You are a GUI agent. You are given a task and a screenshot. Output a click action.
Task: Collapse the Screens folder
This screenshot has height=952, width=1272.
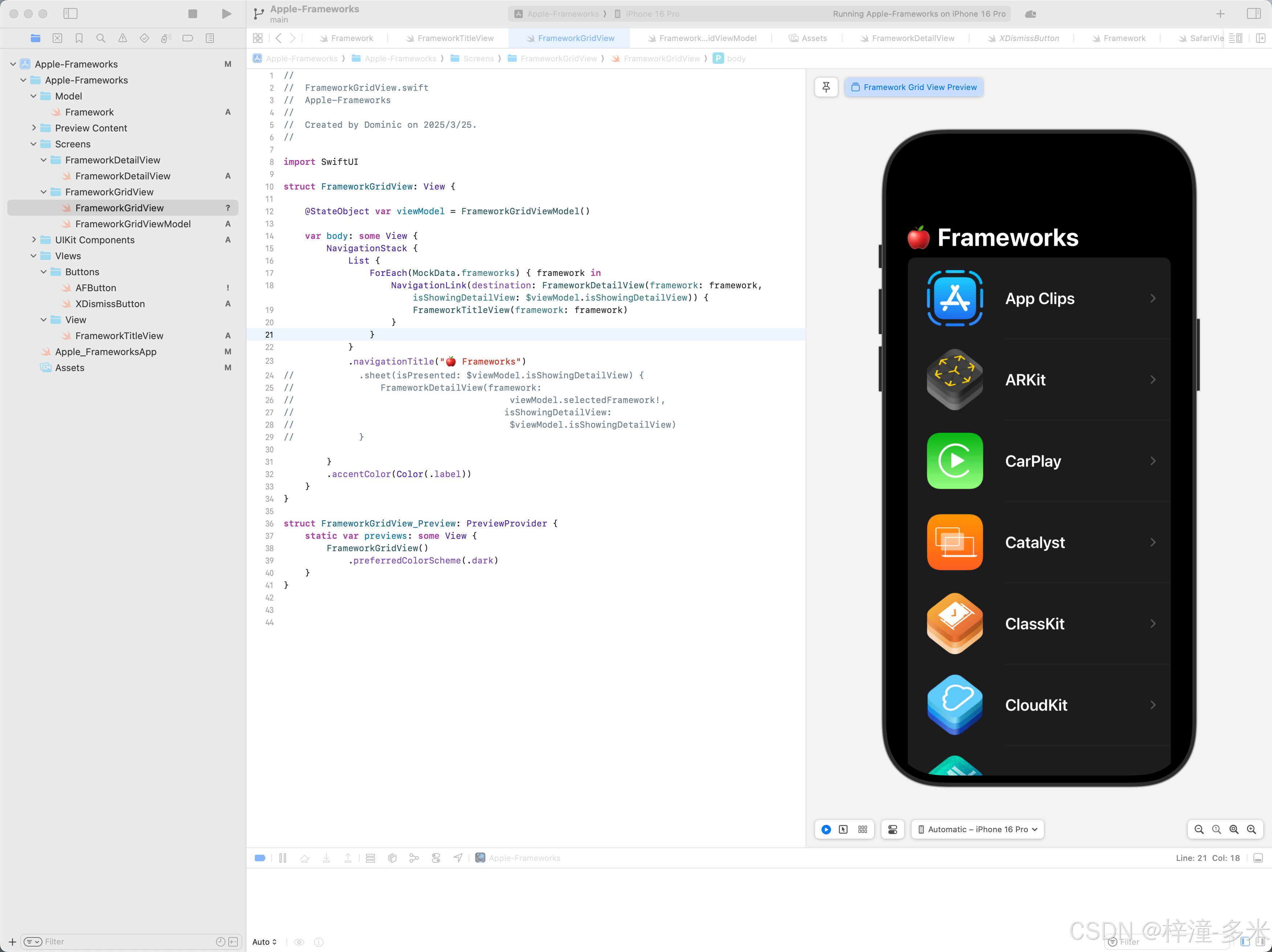[x=33, y=144]
